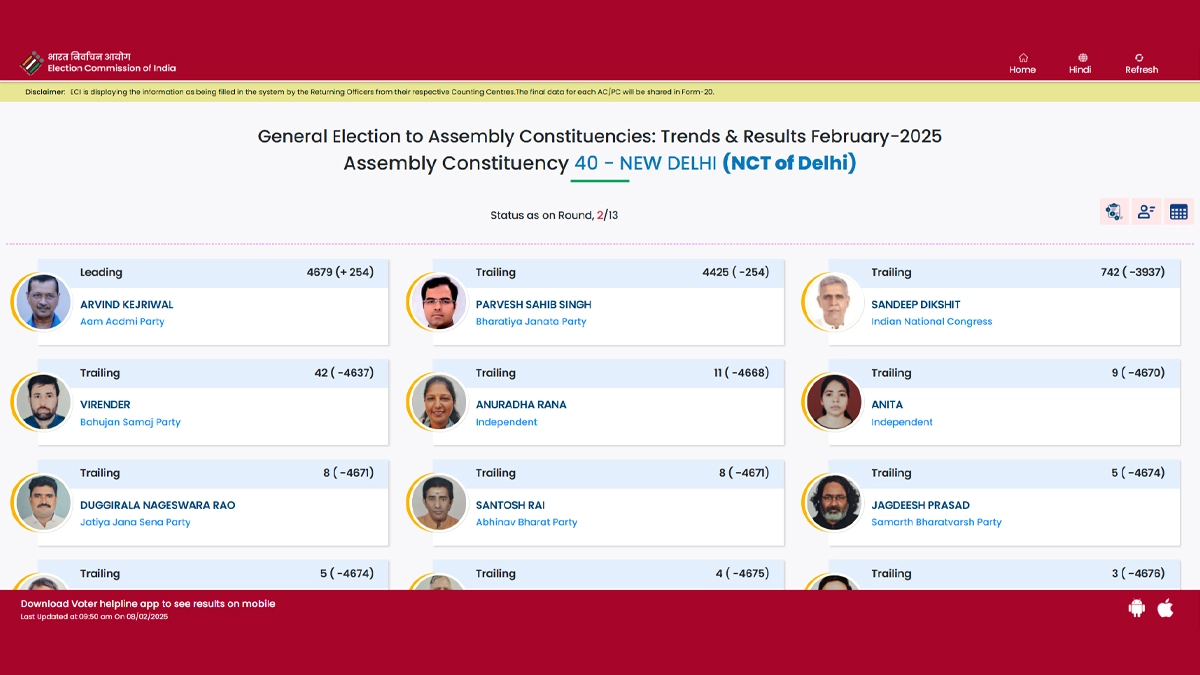Open the Apple app download icon
The image size is (1200, 675).
[1165, 608]
